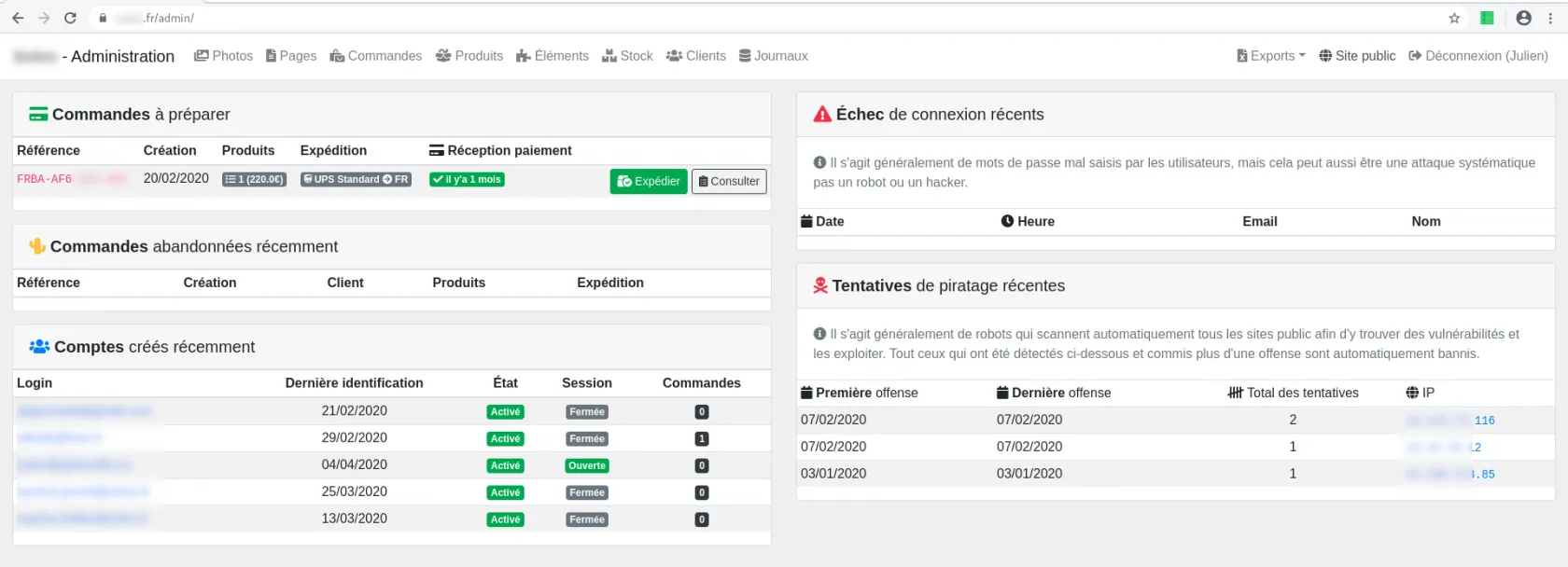
Task: Open the Clients list
Action: click(696, 56)
